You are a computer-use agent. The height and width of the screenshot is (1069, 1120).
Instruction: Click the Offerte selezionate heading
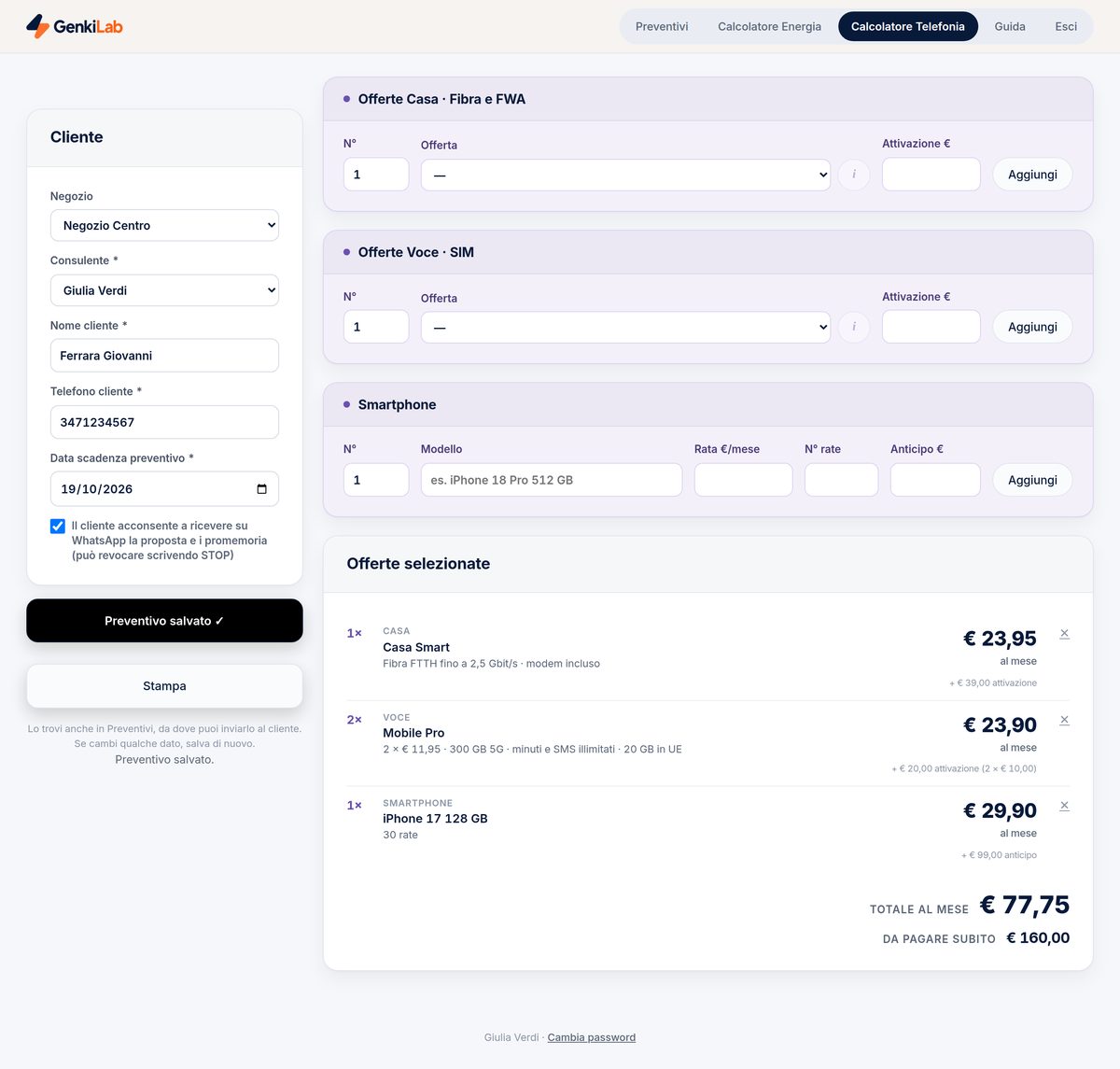(x=418, y=564)
